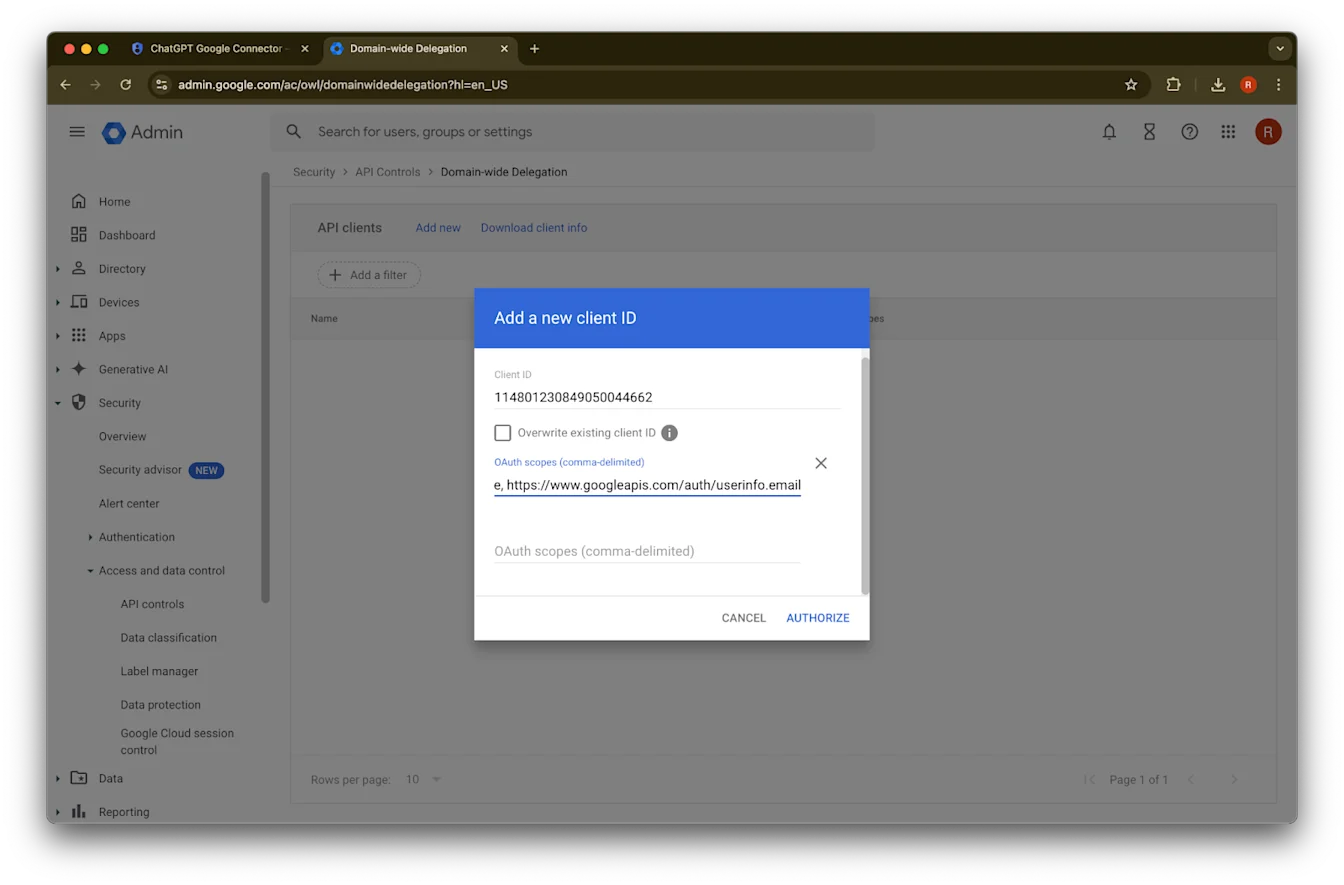Tick Overwrite existing client ID checkbox
This screenshot has height=885, width=1344.
[503, 433]
